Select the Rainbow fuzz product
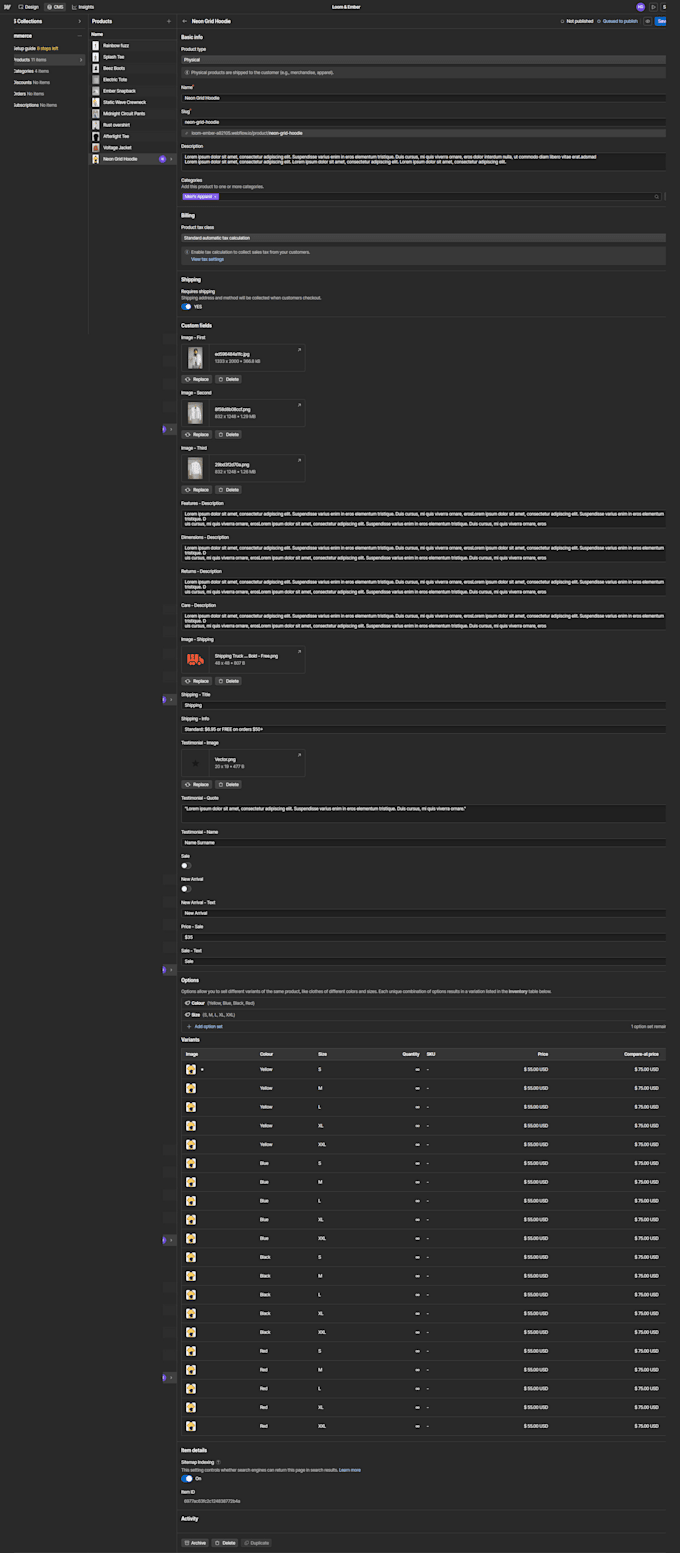Image resolution: width=680 pixels, height=1553 pixels. [x=132, y=45]
